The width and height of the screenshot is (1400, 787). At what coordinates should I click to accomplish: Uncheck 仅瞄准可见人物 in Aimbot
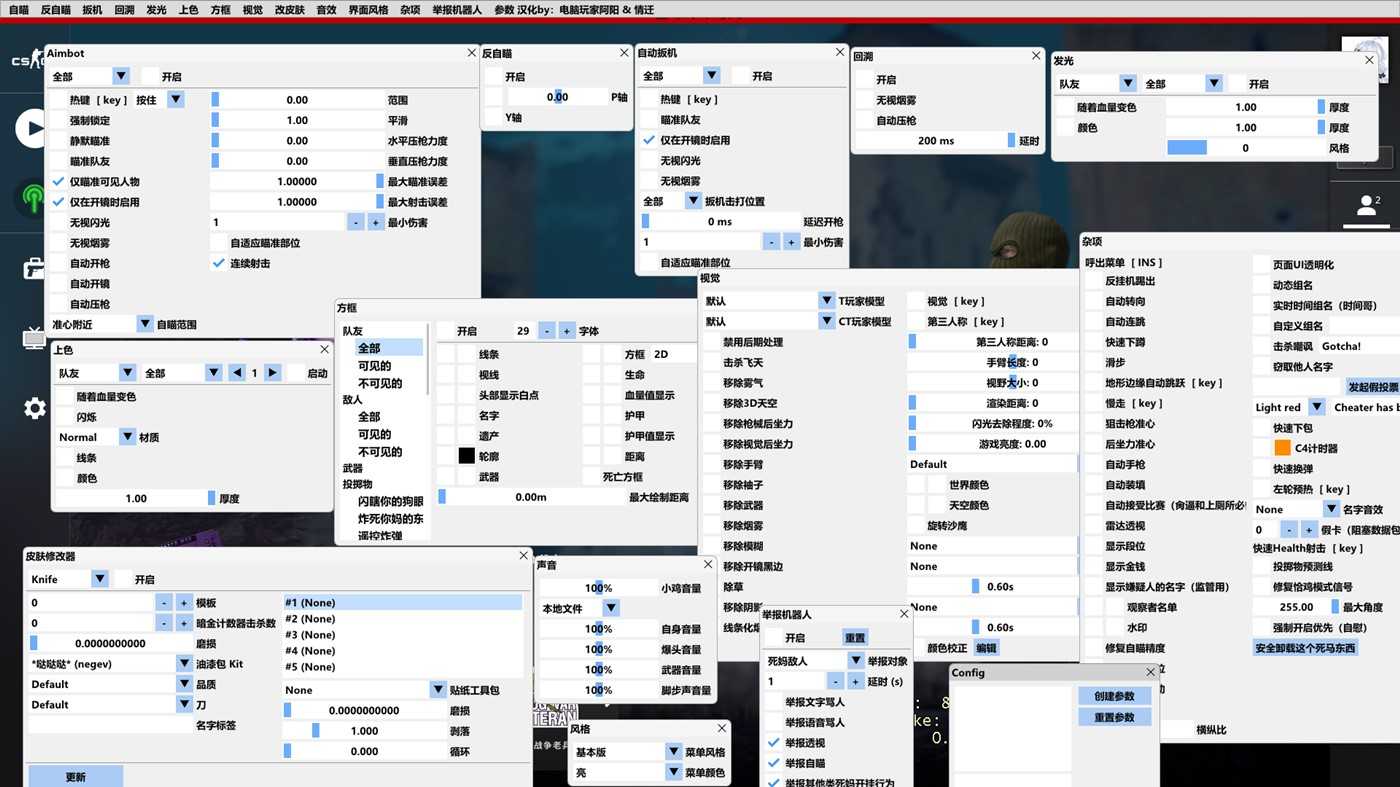(58, 182)
